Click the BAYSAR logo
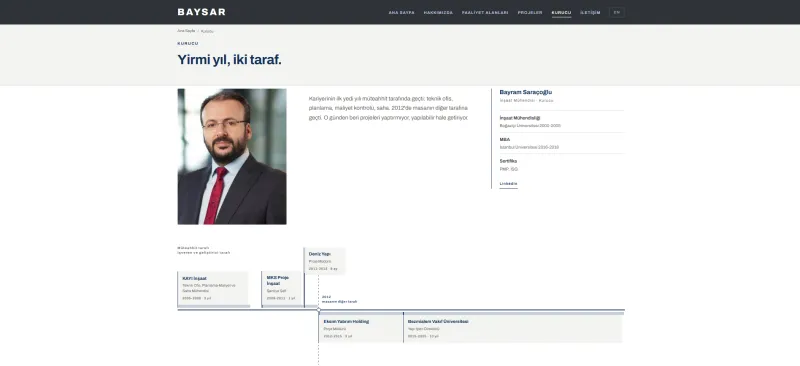 point(201,12)
